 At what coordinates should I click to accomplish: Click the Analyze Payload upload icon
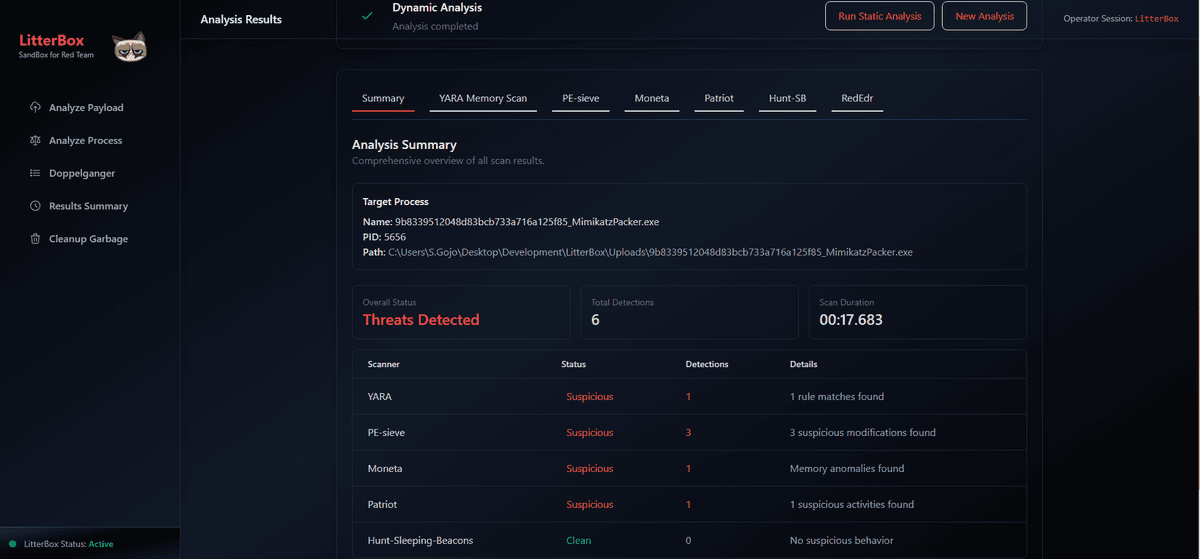click(x=36, y=107)
